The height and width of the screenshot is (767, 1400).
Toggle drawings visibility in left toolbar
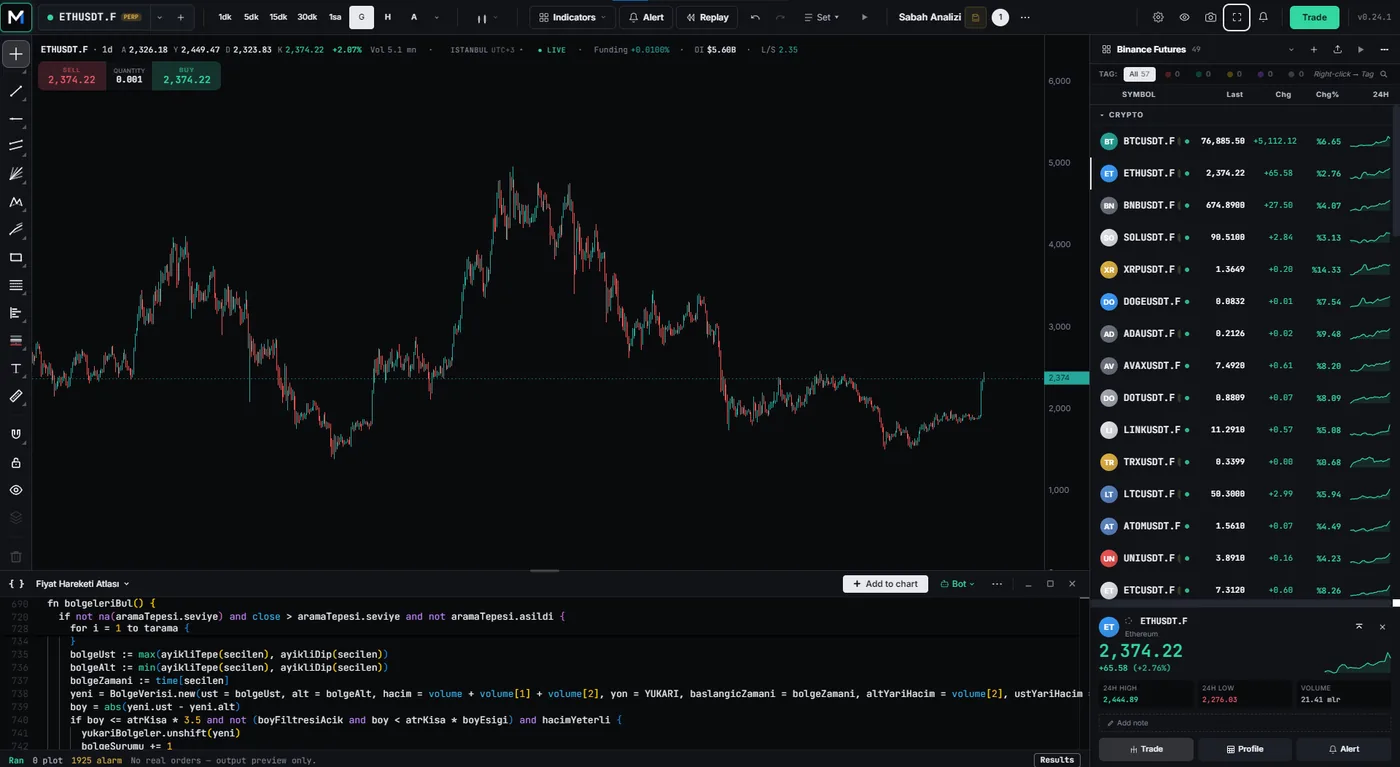16,490
